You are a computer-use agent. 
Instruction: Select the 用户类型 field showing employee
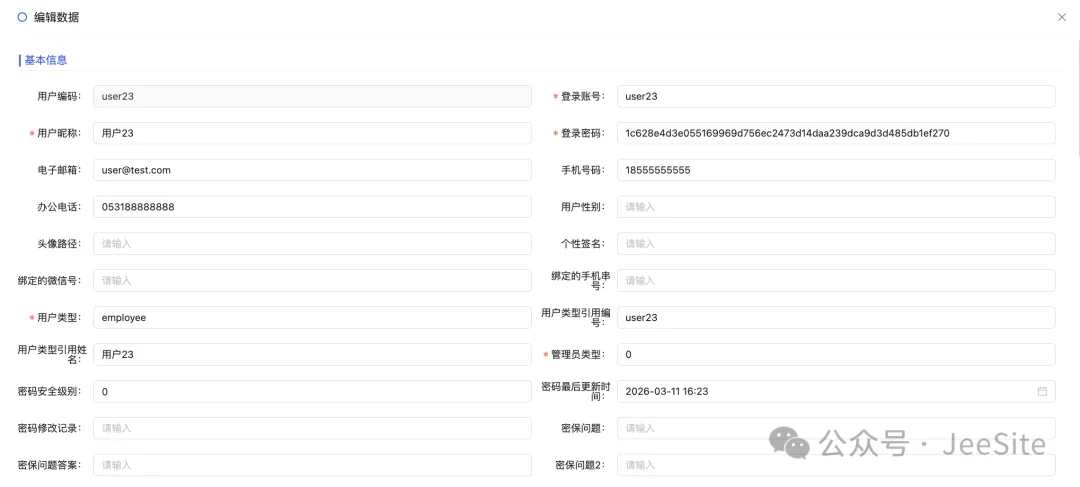point(312,317)
